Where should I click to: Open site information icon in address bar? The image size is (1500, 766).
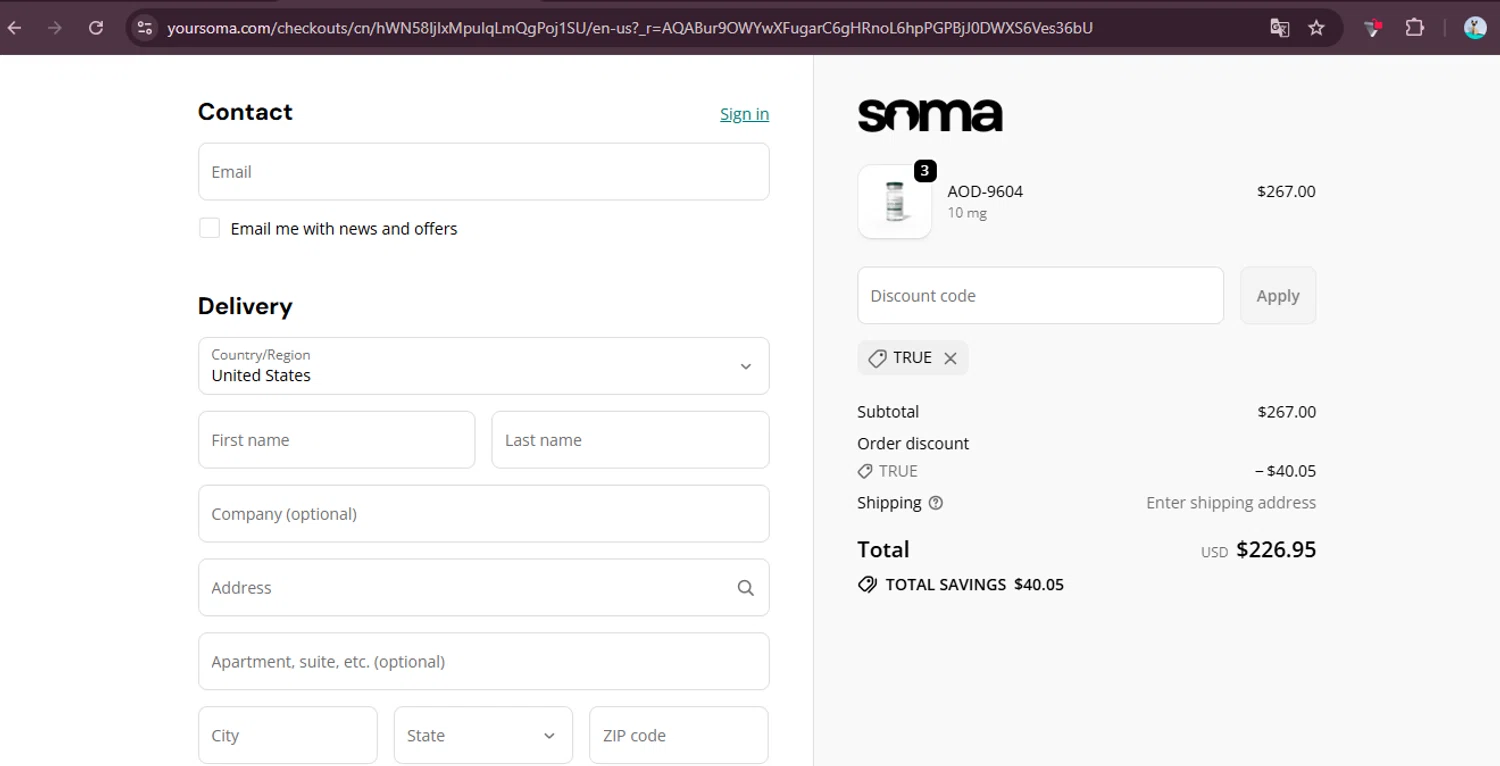145,27
